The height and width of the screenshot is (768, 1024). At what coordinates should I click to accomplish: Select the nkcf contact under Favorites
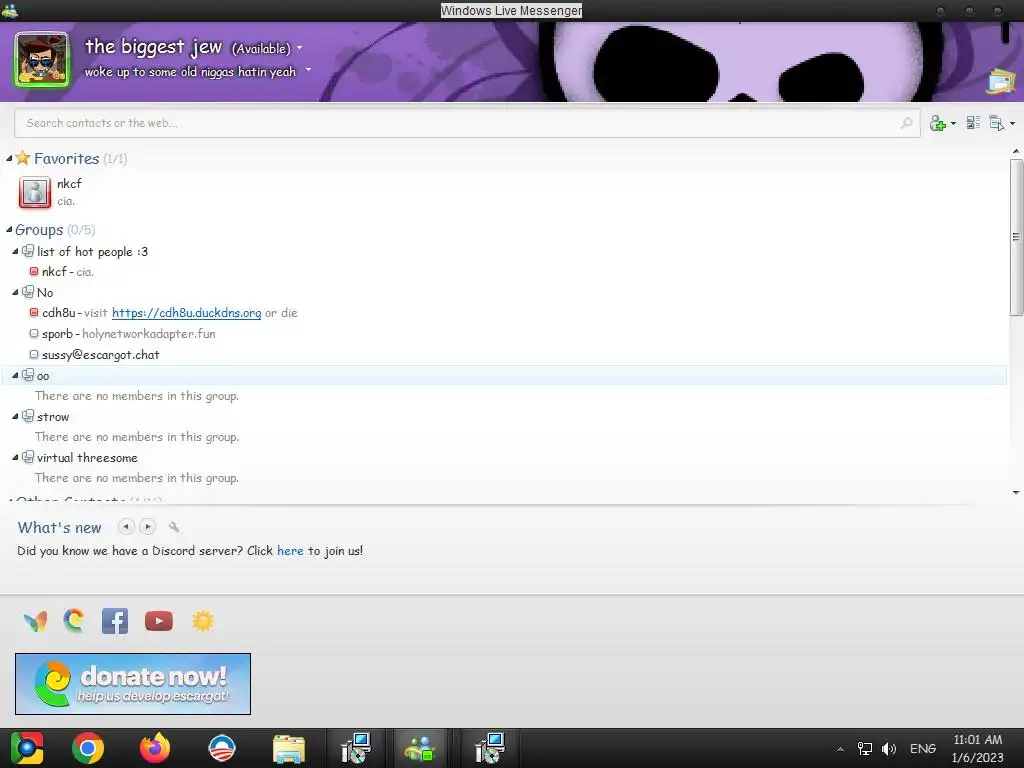(x=69, y=184)
